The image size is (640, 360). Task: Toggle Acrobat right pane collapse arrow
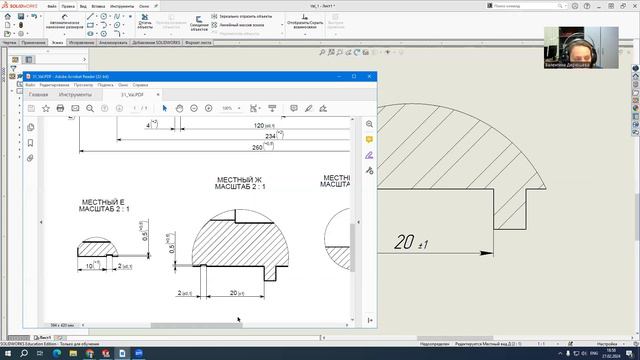pos(358,222)
